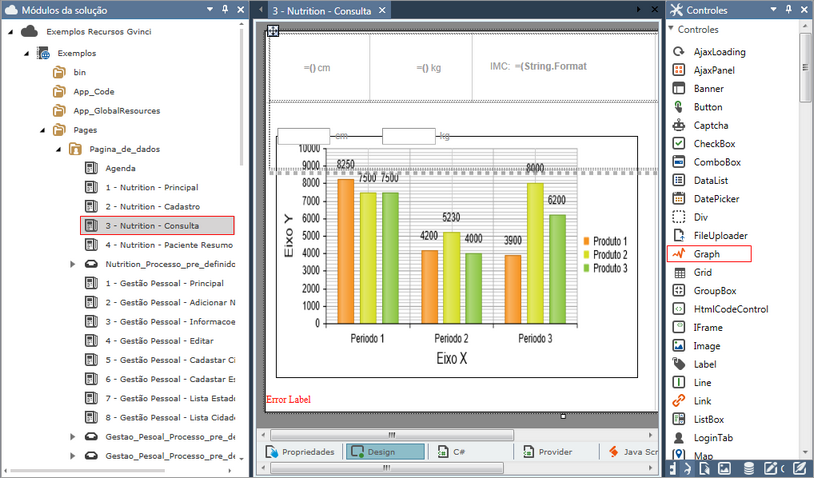This screenshot has height=478, width=814.
Task: Switch to the Design tab
Action: 385,452
